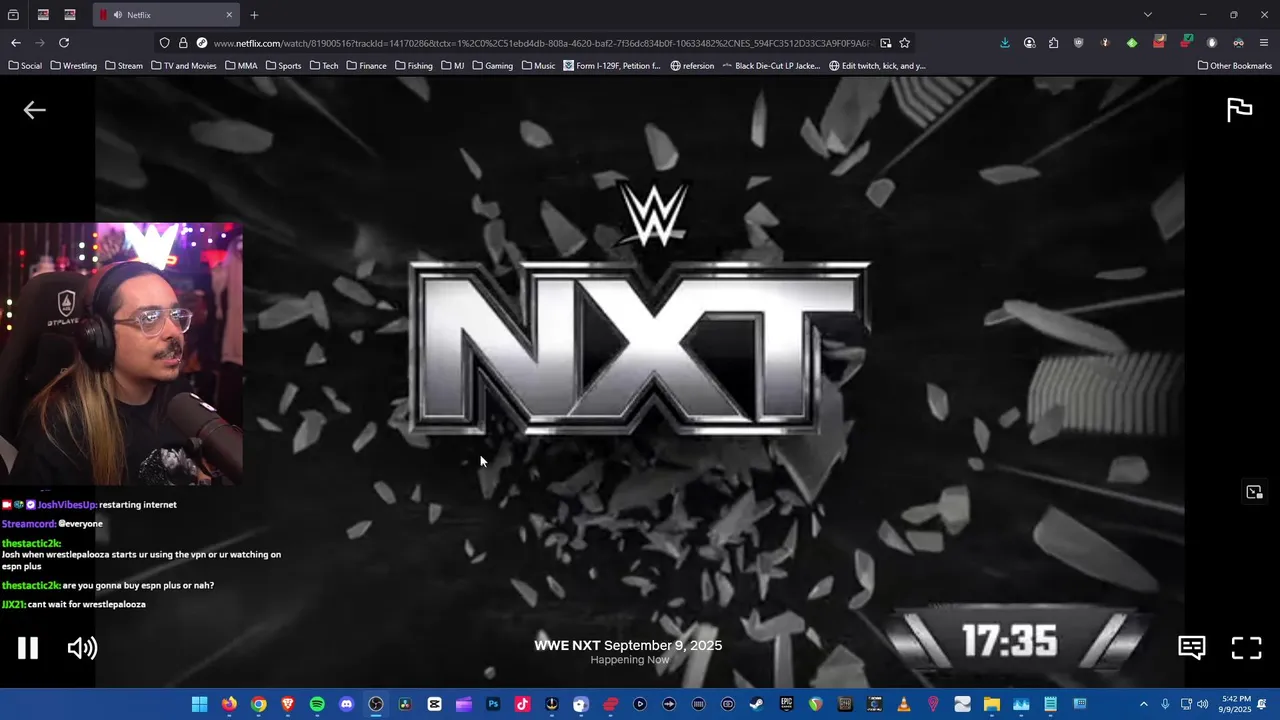The image size is (1280, 720).
Task: Switch to the second pinned tab
Action: [x=70, y=15]
